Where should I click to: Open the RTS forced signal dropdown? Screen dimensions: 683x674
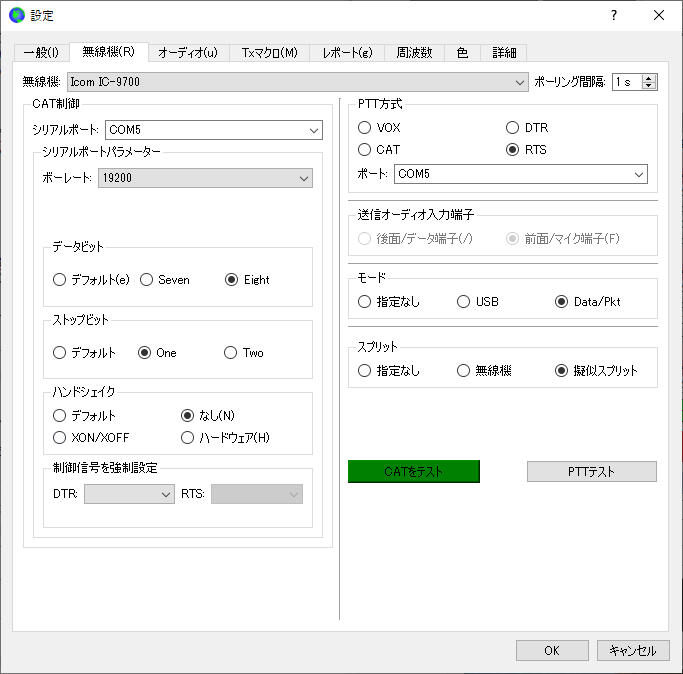pos(257,494)
